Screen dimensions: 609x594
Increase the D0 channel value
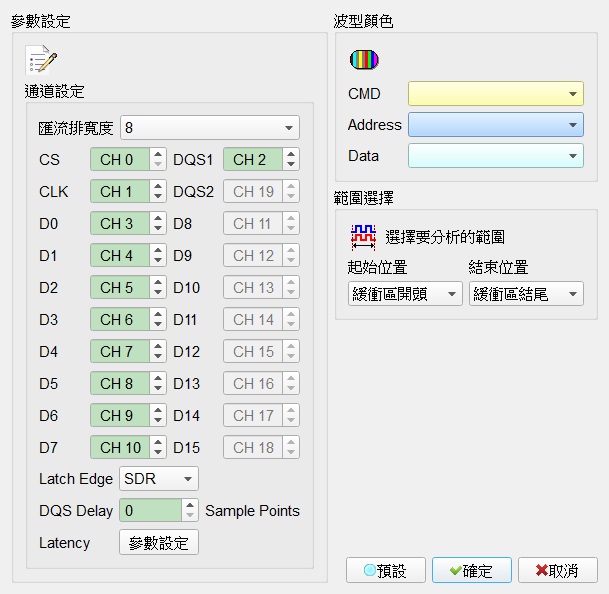tap(158, 218)
